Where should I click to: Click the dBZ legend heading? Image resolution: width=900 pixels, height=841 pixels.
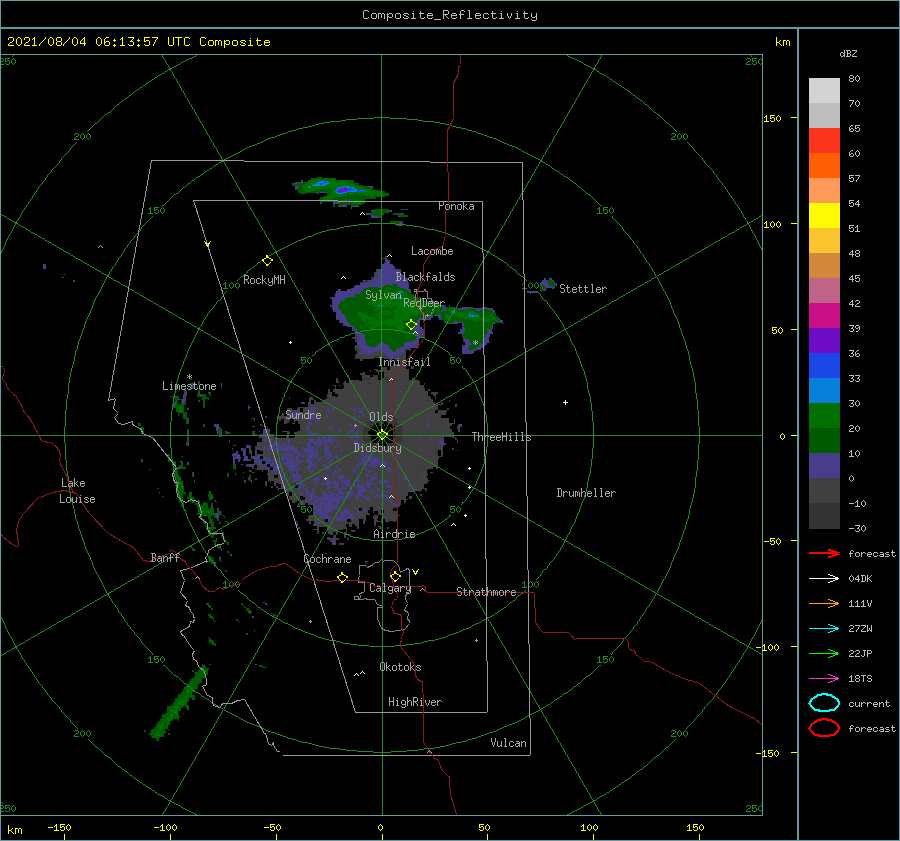click(x=848, y=53)
